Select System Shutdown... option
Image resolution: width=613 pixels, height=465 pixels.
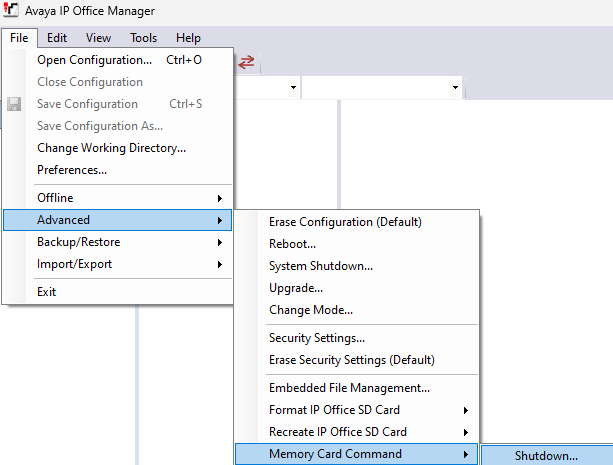point(357,266)
